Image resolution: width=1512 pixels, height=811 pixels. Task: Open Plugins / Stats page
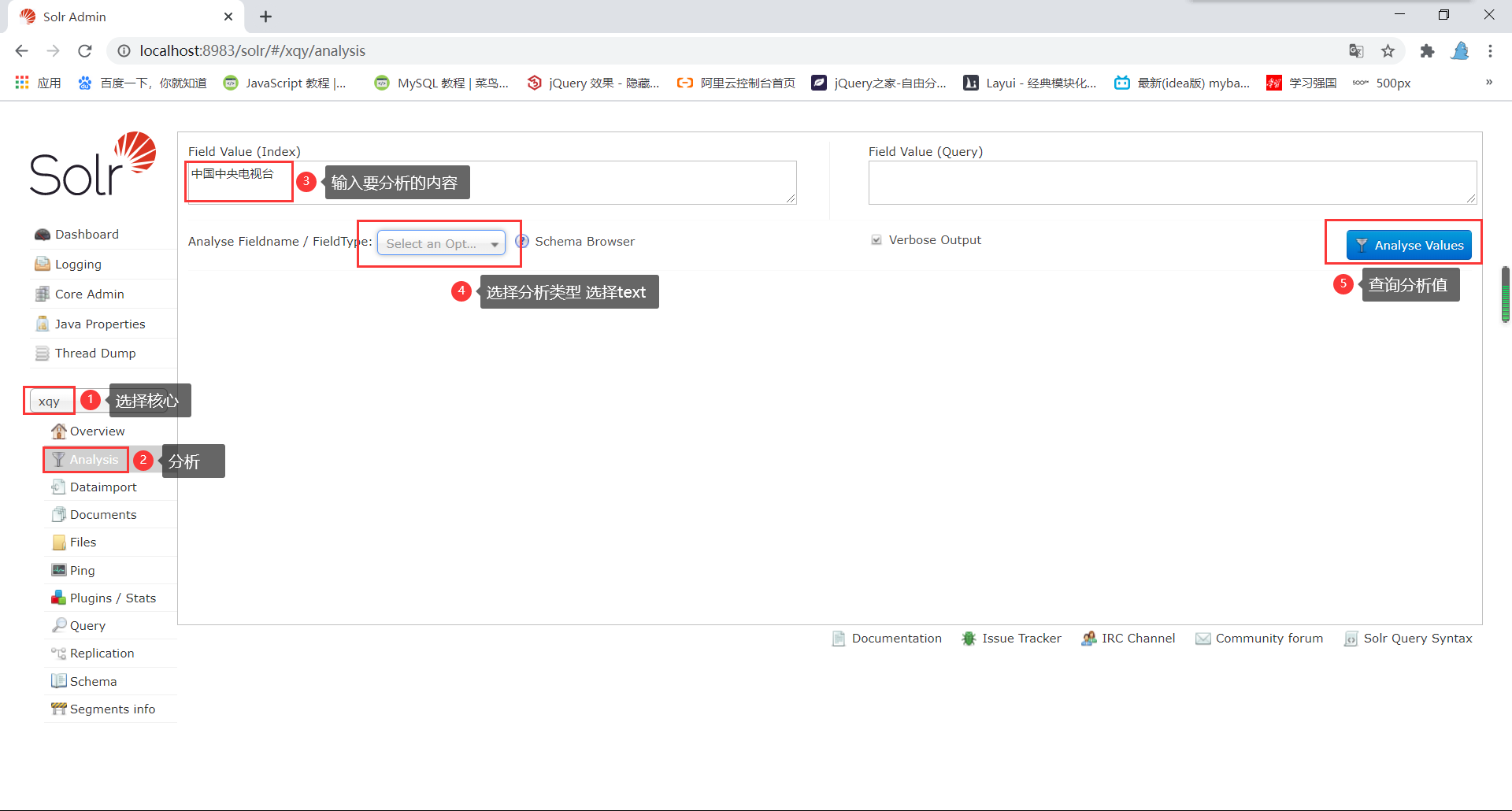pyautogui.click(x=113, y=598)
